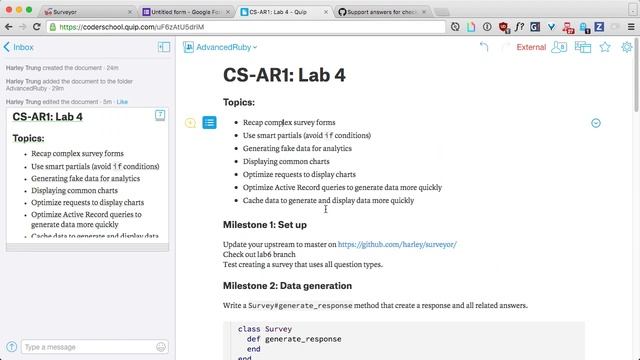This screenshot has width=640, height=360.
Task: Switch to Untitled form Google Forms tab
Action: pyautogui.click(x=186, y=12)
